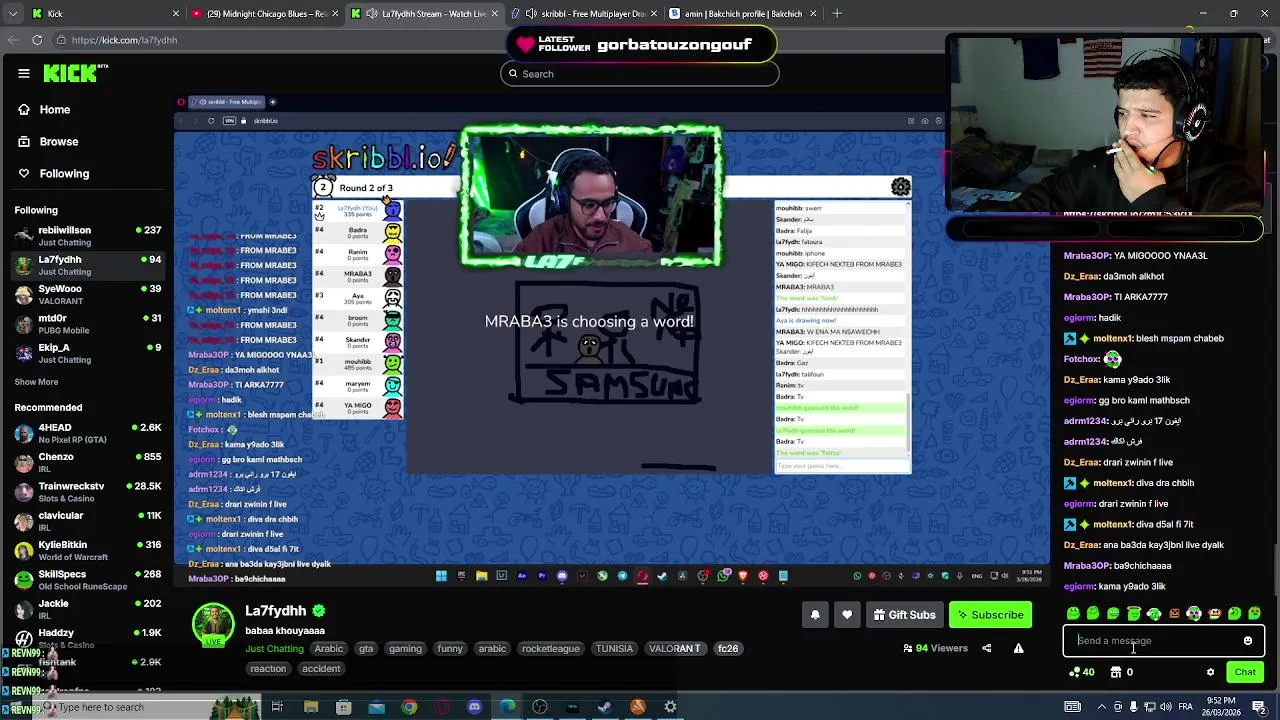Click the fc26 stream tag
The height and width of the screenshot is (720, 1280).
pyautogui.click(x=728, y=649)
